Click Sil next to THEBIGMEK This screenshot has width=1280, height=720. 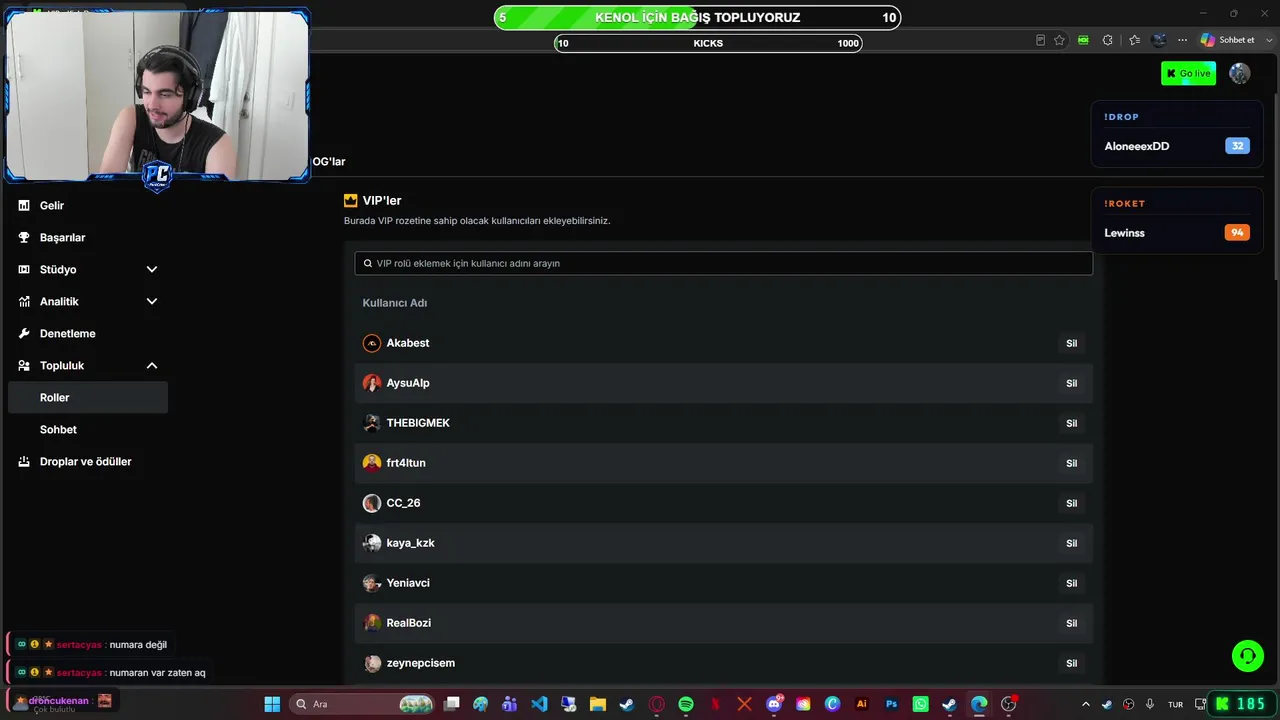point(1071,423)
